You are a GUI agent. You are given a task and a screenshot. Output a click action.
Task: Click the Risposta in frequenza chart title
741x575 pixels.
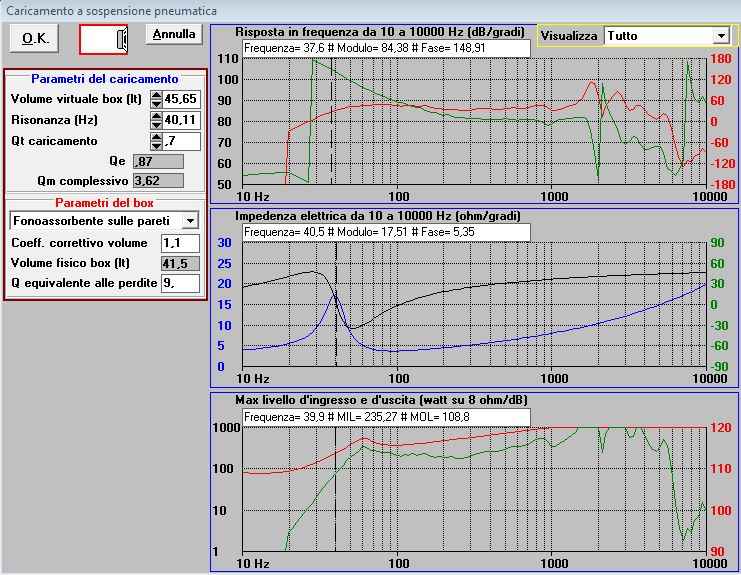(380, 32)
